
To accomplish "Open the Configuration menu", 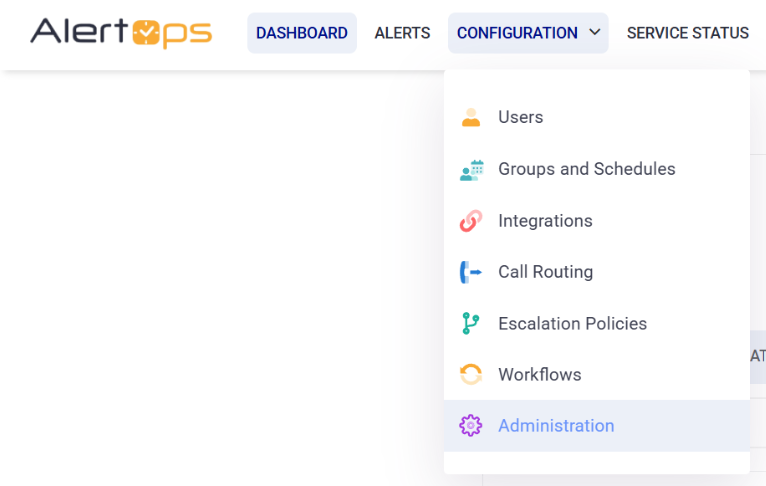I will 528,33.
